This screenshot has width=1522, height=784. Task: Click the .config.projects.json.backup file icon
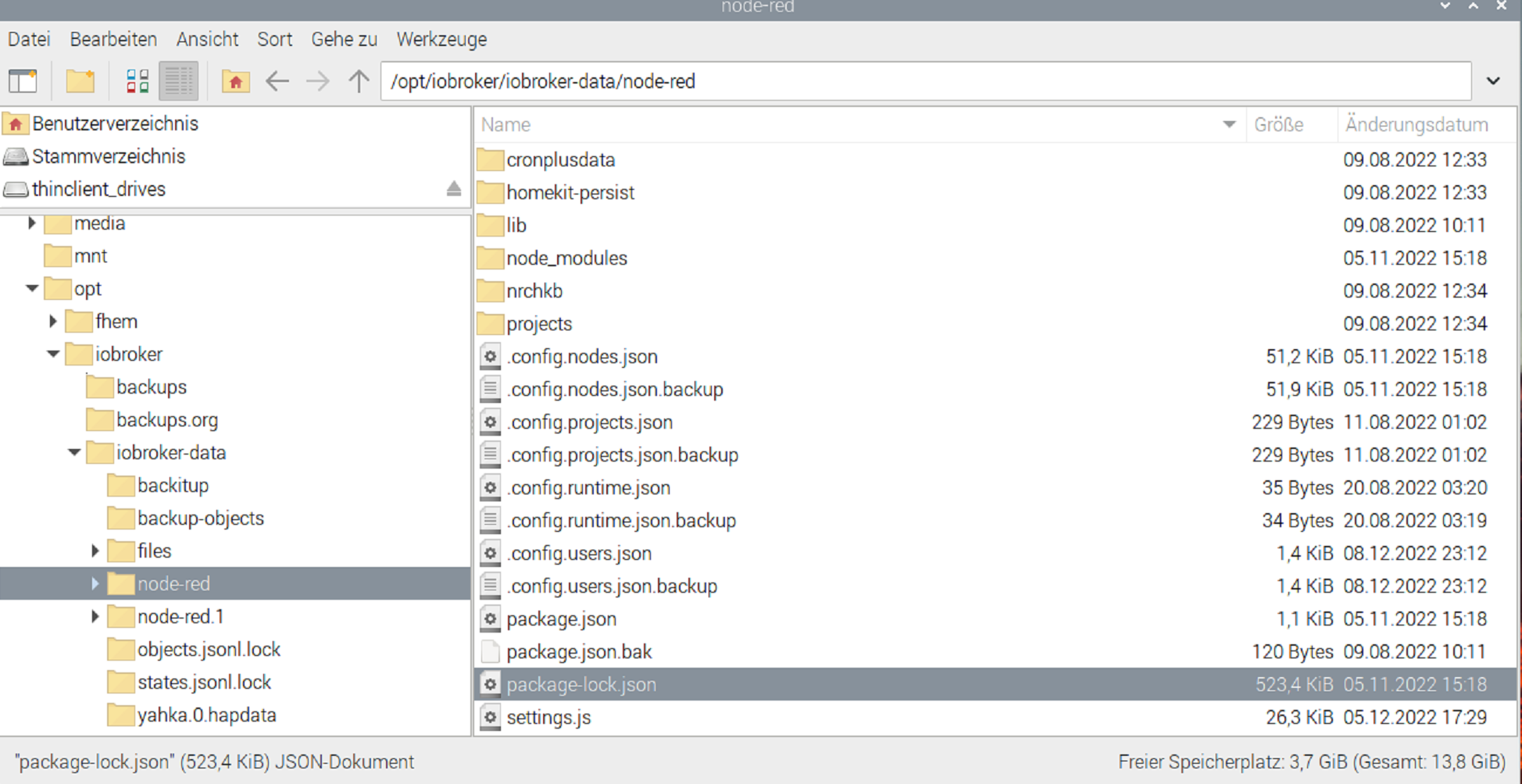pos(490,455)
